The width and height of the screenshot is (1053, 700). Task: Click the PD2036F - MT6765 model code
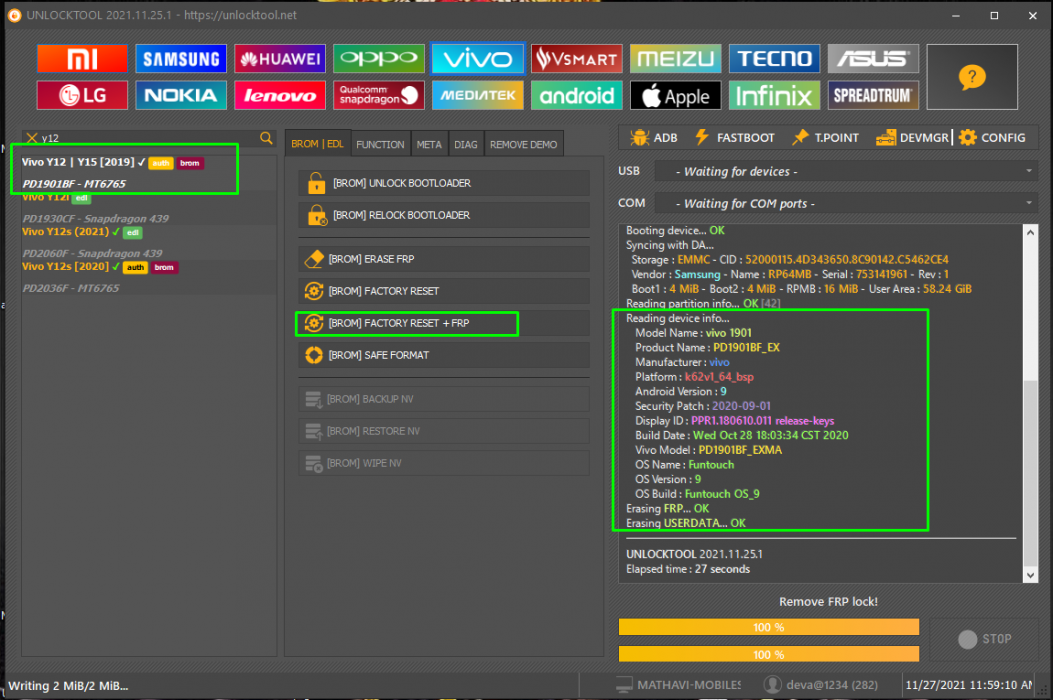(71, 288)
